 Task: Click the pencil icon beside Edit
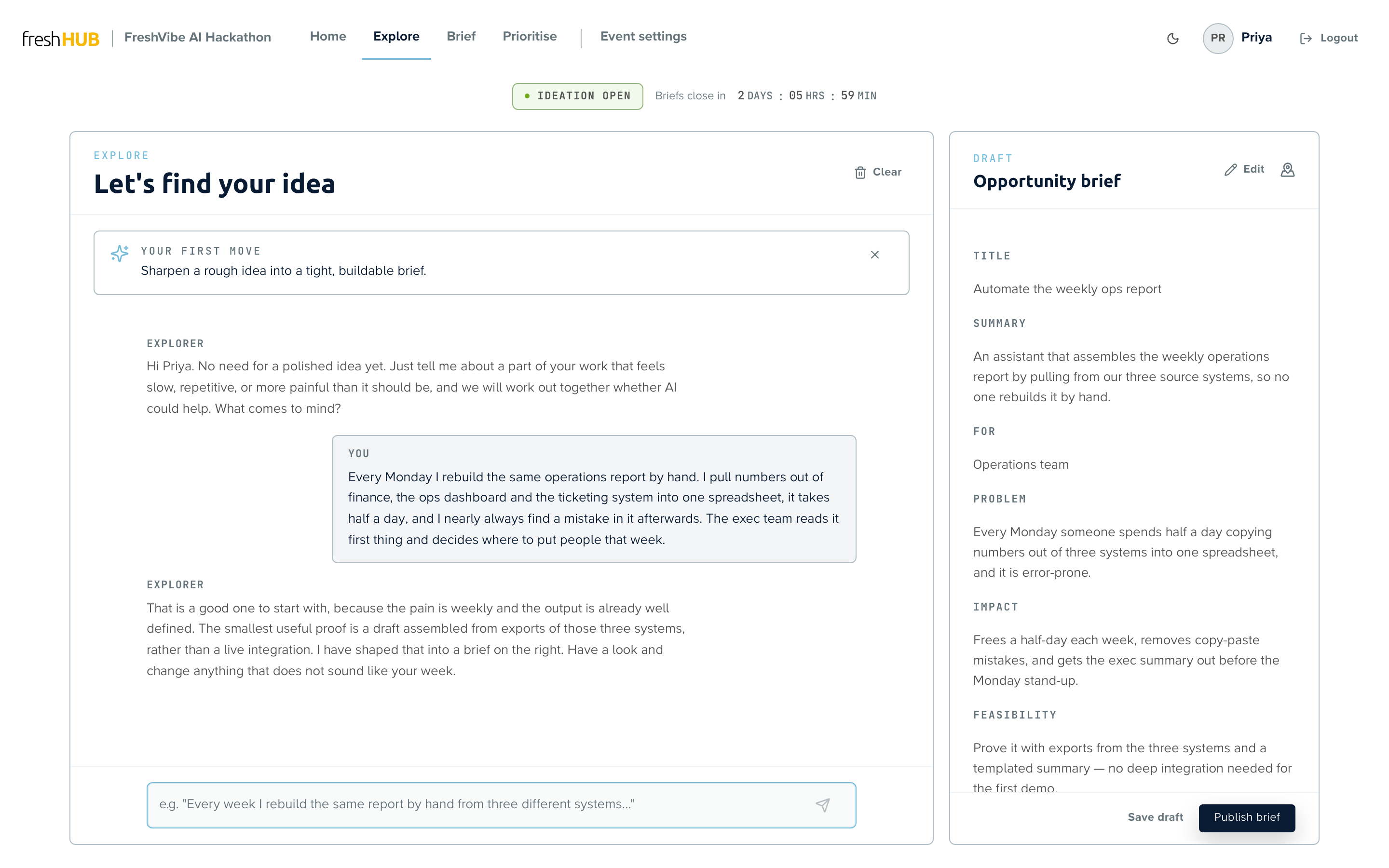(1230, 169)
